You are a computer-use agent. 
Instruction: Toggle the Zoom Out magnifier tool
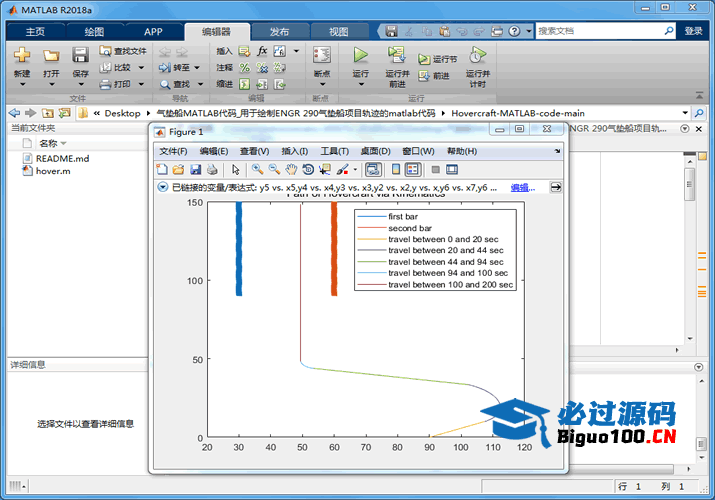274,170
